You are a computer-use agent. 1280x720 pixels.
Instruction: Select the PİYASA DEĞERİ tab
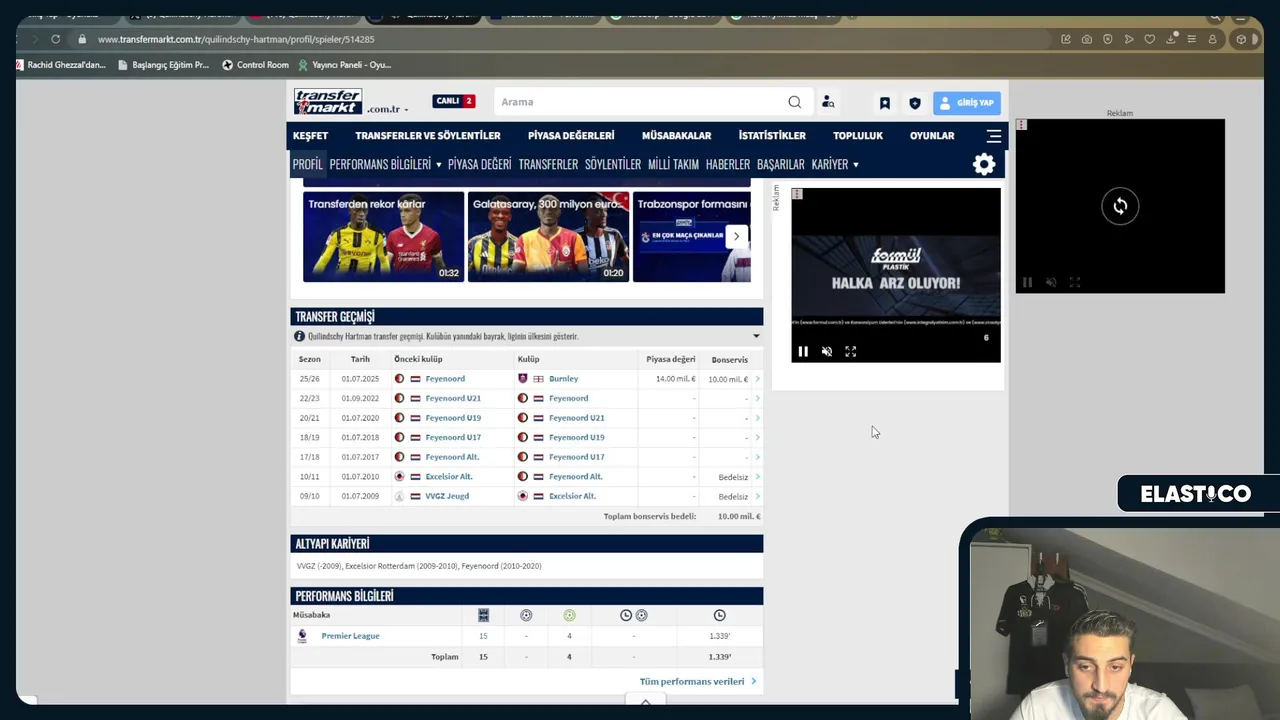(x=479, y=164)
